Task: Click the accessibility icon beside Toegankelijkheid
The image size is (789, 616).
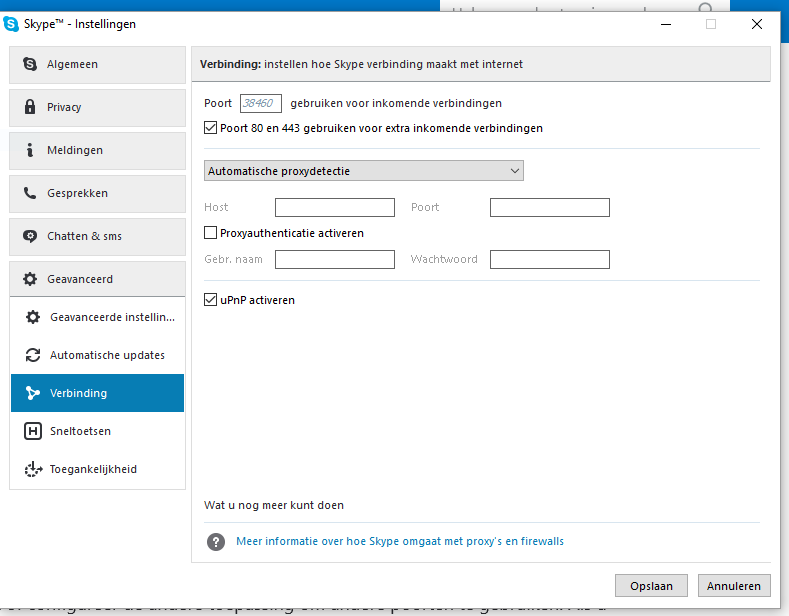Action: pyautogui.click(x=33, y=469)
